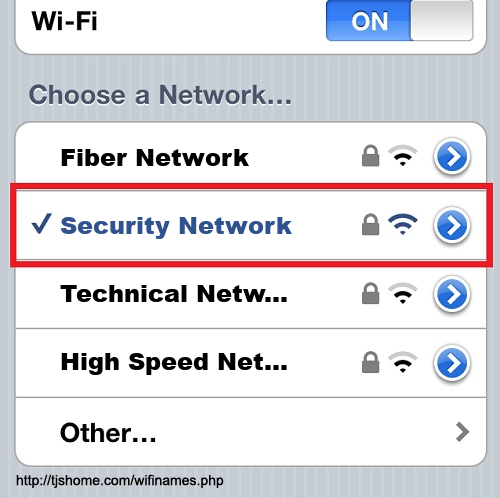
Task: Open Security Network details arrow
Action: tap(452, 225)
